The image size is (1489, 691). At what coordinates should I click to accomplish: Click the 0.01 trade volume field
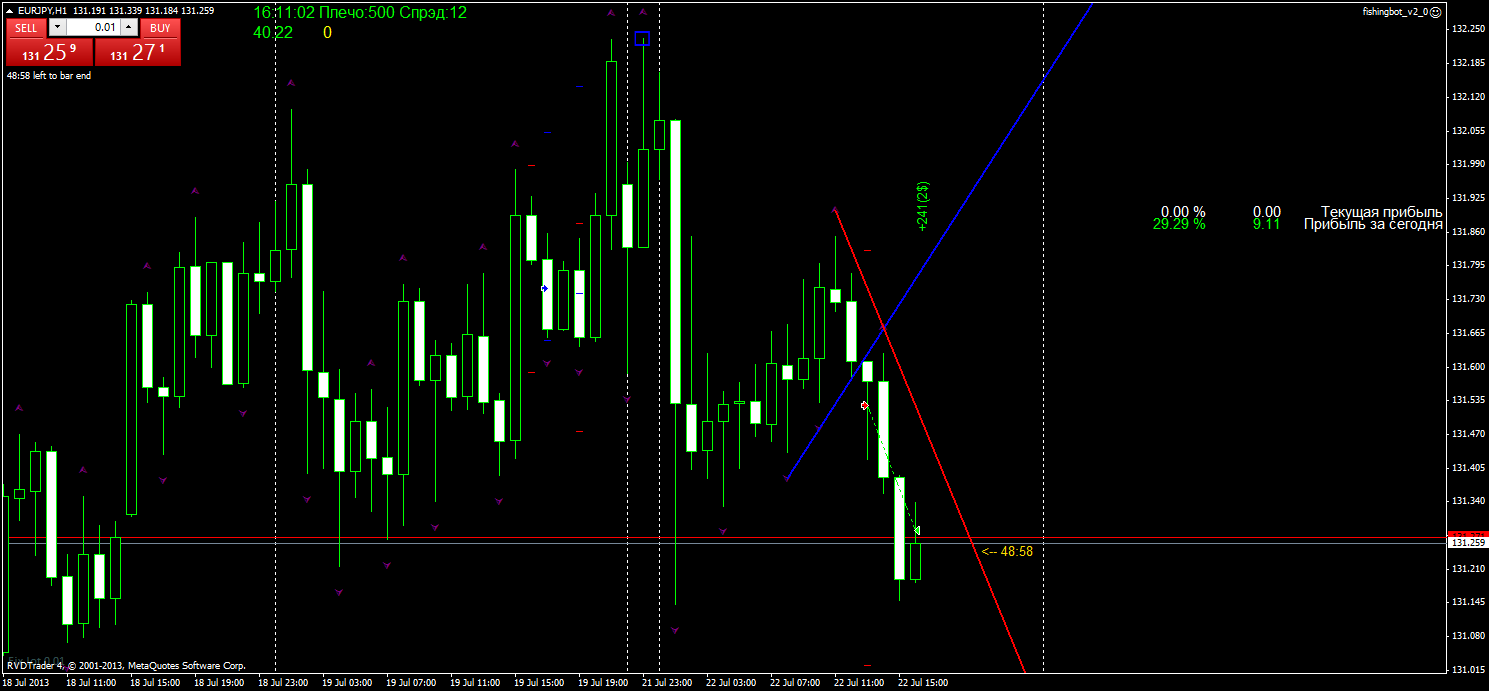tap(94, 28)
